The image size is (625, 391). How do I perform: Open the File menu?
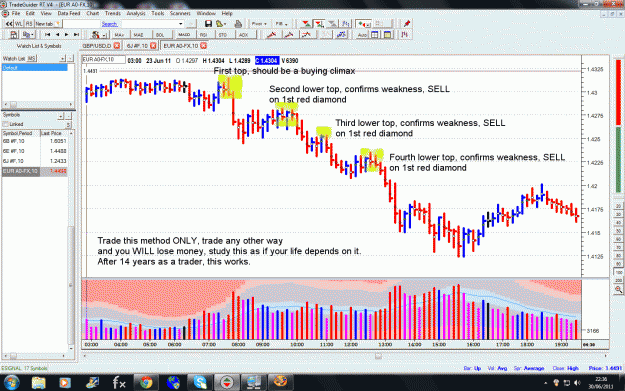pos(16,13)
